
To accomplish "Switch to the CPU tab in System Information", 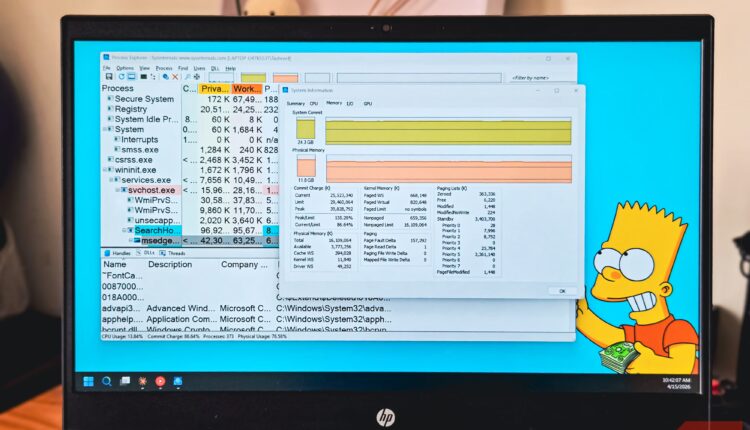I will tap(314, 103).
